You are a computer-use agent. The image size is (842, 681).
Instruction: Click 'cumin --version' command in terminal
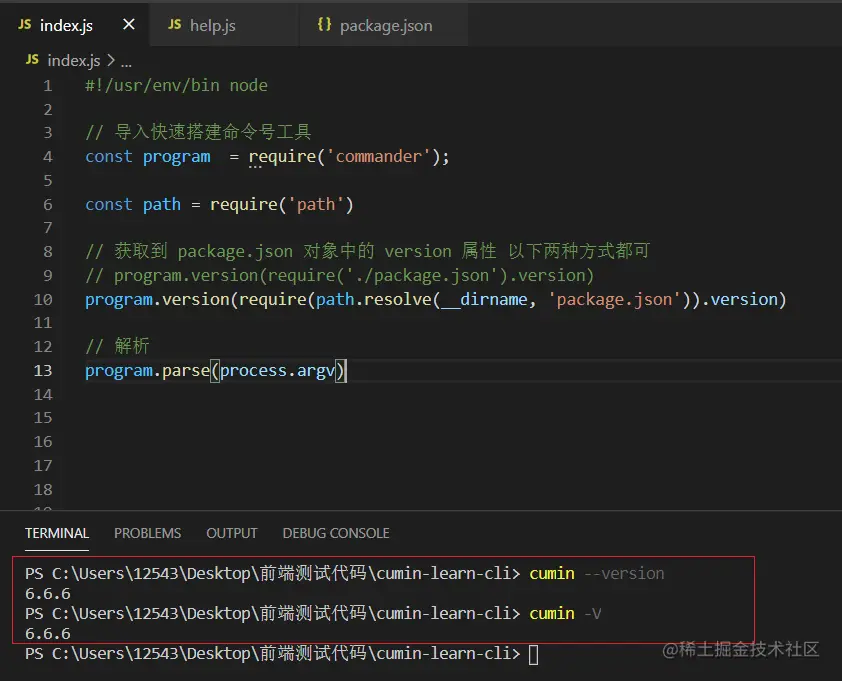(x=597, y=574)
